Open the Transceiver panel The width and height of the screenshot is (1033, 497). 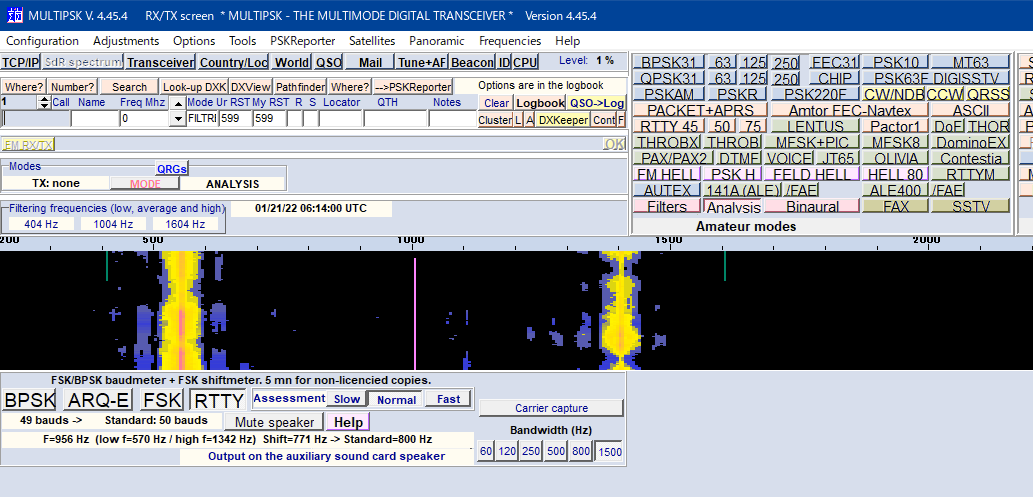(x=161, y=63)
